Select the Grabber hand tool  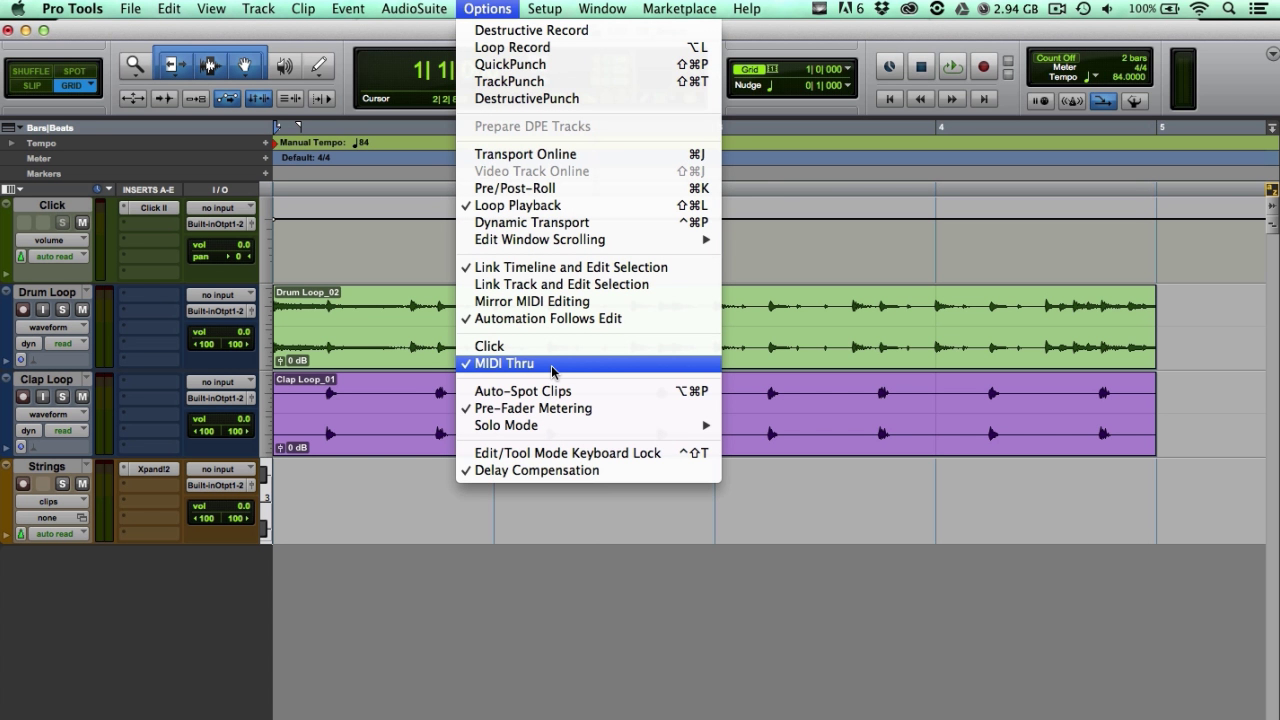[x=245, y=66]
